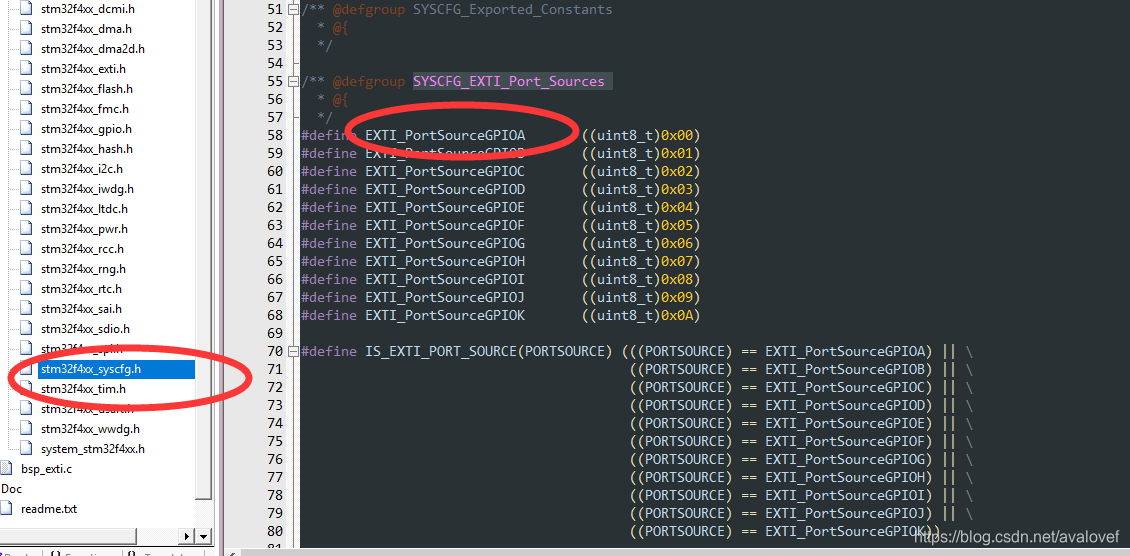
Task: Click the project panel scroll-right arrow
Action: tap(188, 537)
